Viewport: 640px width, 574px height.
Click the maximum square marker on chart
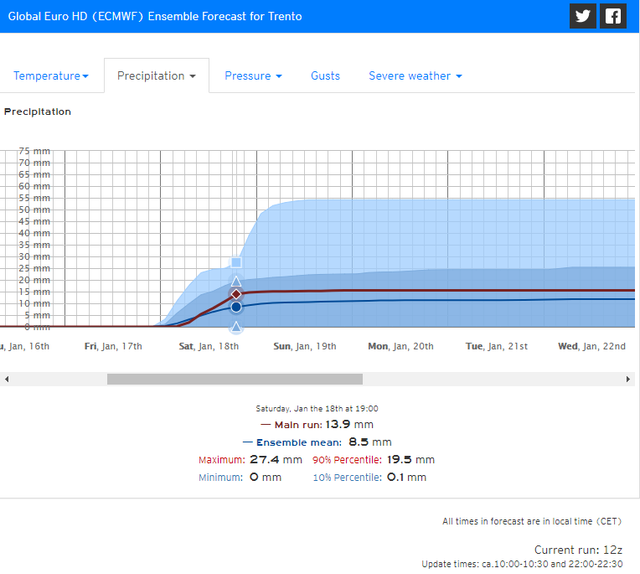coord(236,262)
